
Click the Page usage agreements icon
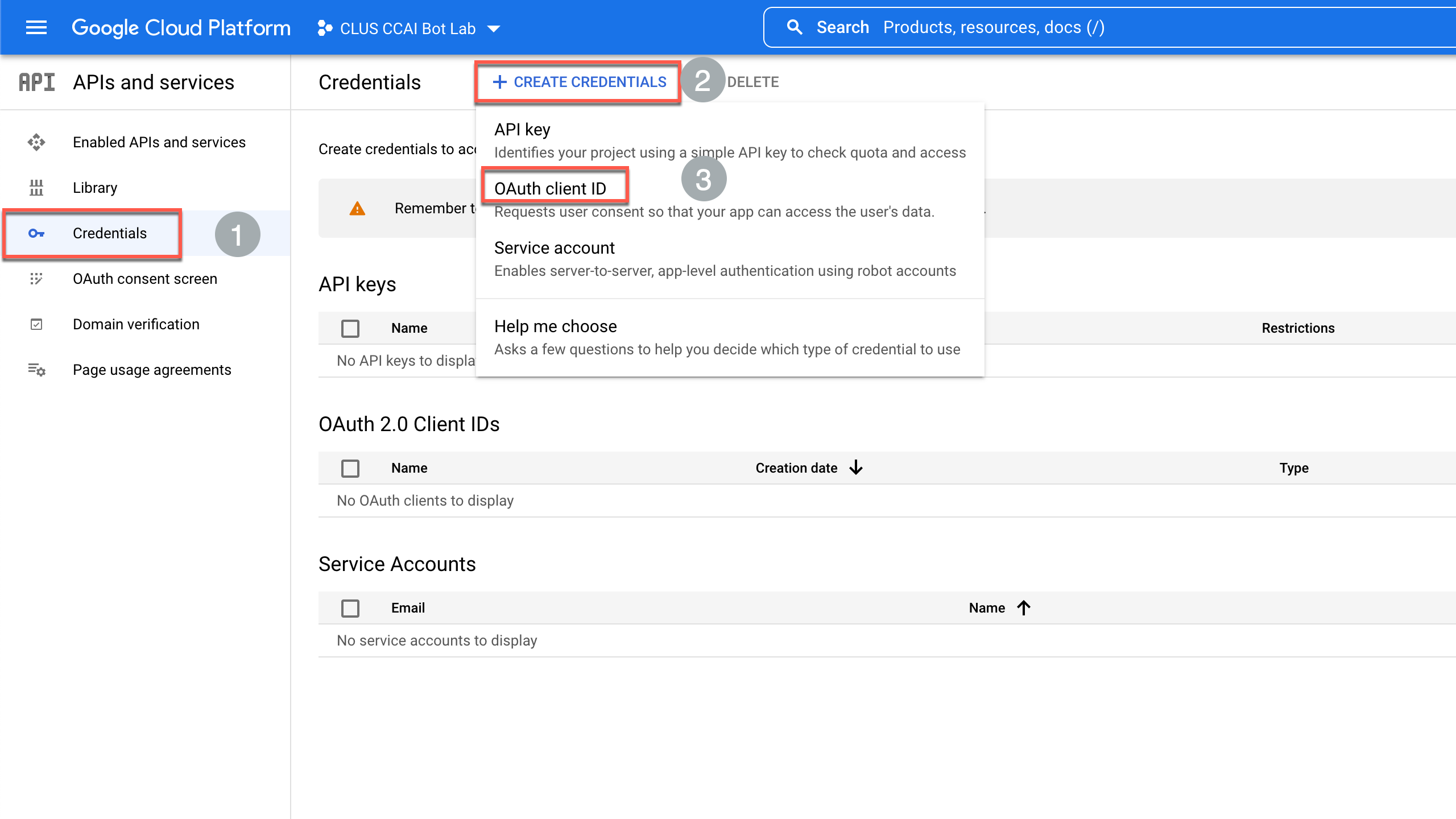(x=36, y=370)
